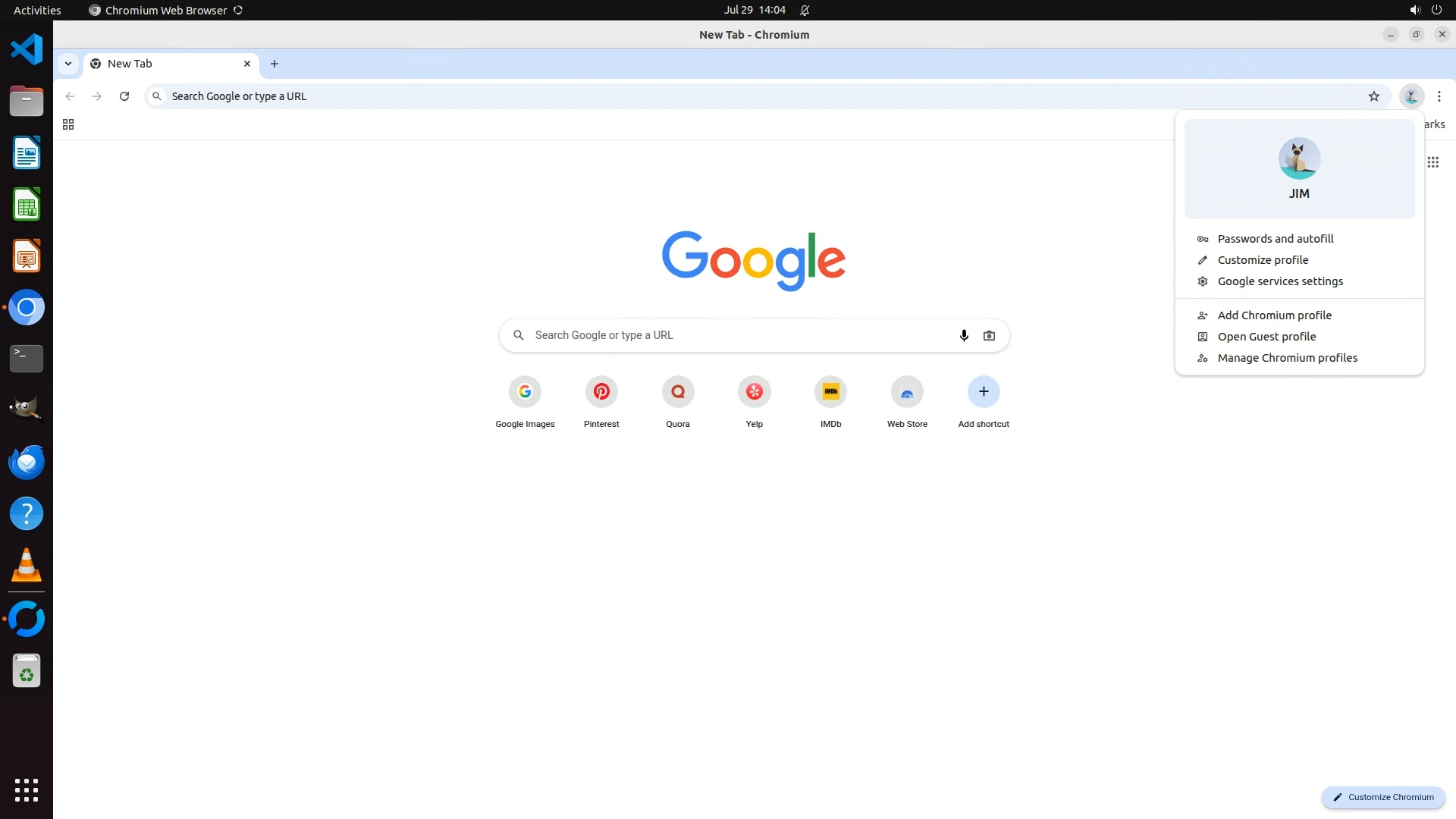Click the Customize Chromium button
1456x819 pixels.
[1383, 797]
